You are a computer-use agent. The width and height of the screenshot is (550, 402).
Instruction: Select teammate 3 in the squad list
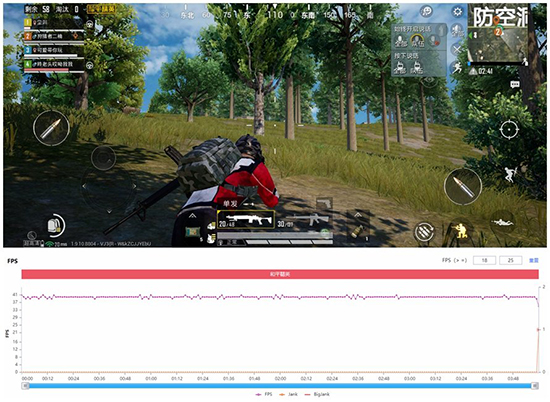53,52
